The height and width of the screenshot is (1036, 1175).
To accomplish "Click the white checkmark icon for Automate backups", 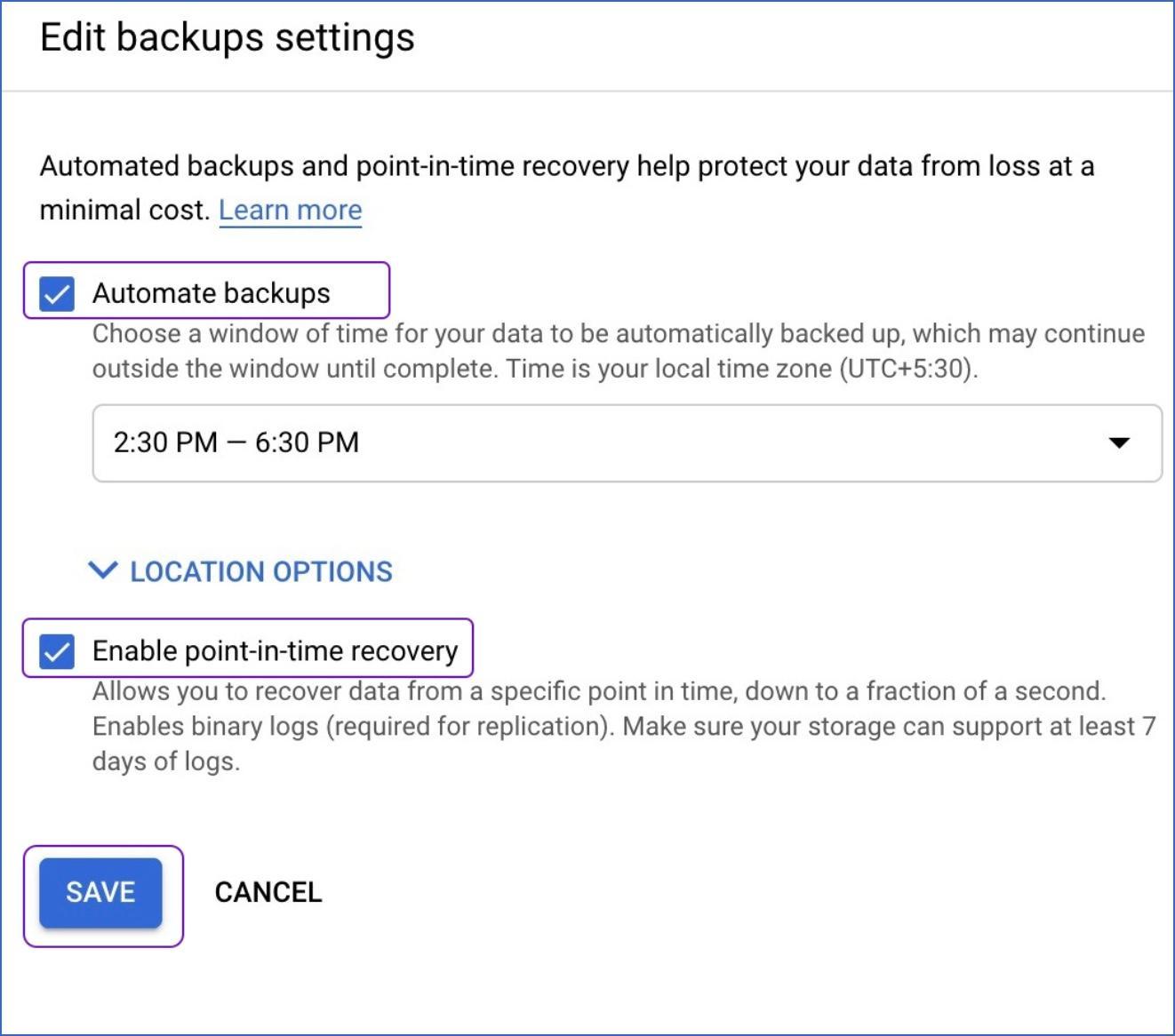I will click(57, 294).
